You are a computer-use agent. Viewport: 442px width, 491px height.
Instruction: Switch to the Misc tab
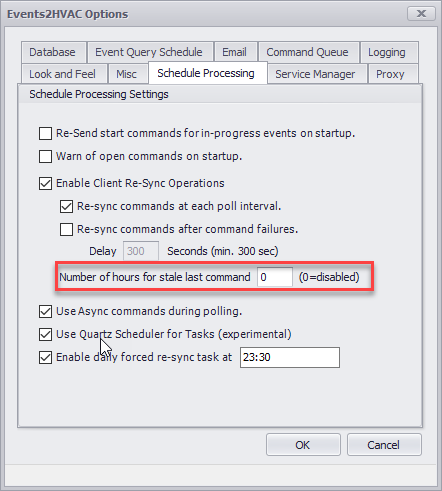128,74
